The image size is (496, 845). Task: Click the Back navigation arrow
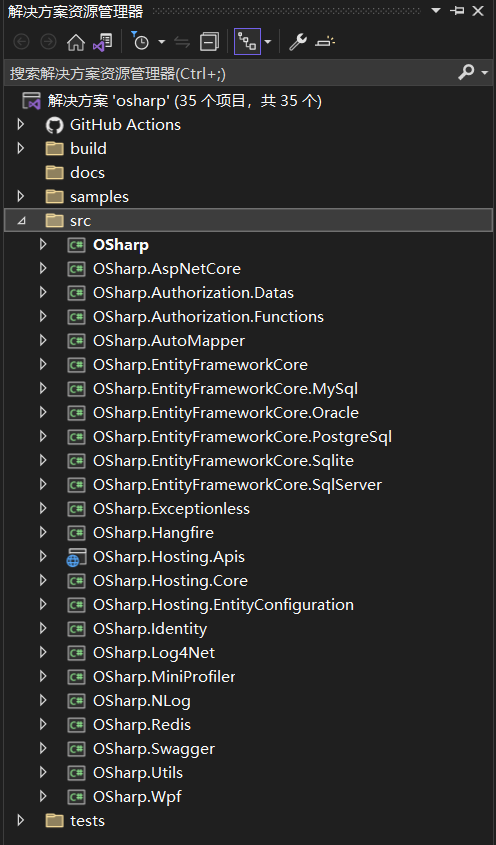[21, 42]
